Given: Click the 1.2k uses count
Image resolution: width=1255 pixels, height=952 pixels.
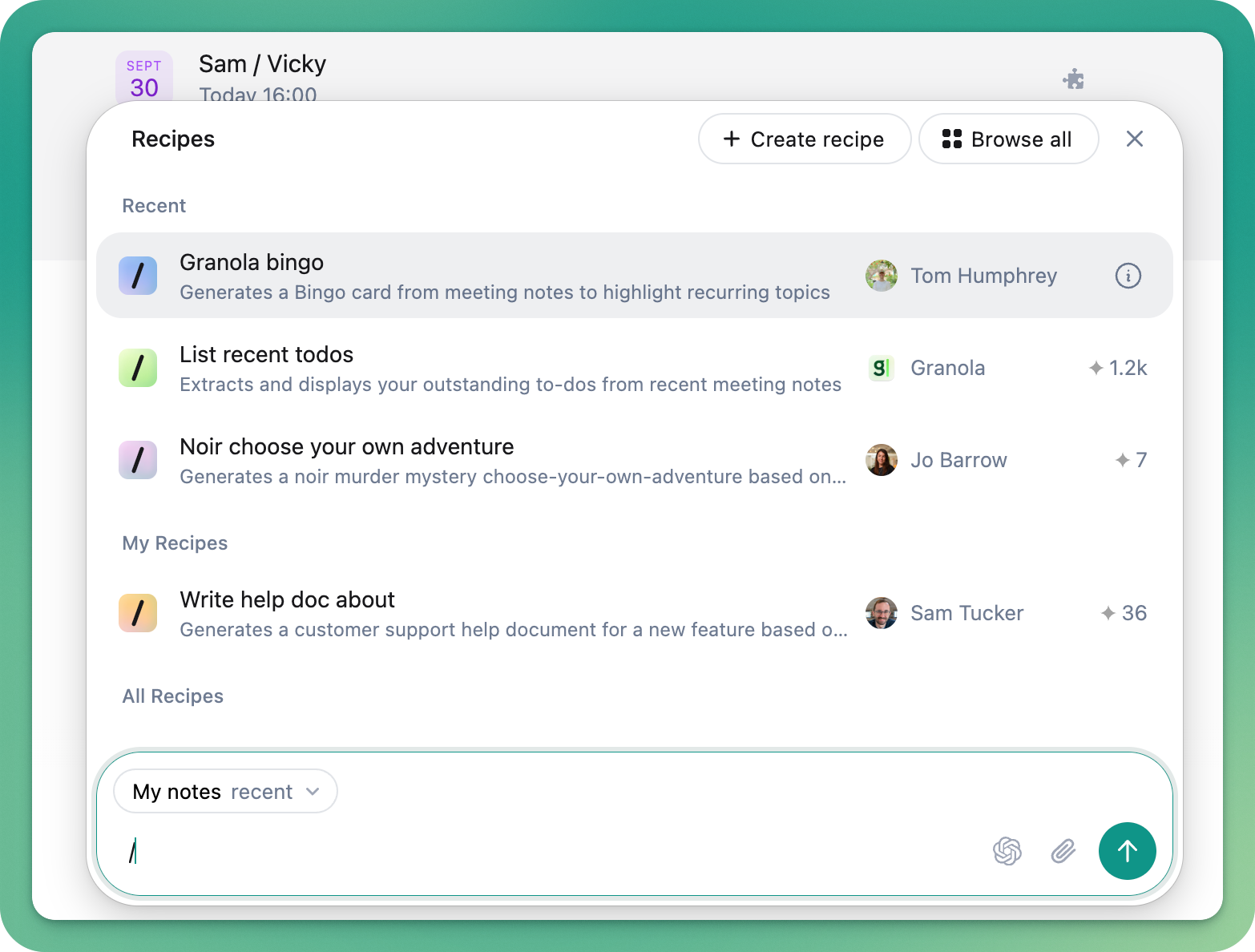Looking at the screenshot, I should click(x=1118, y=368).
